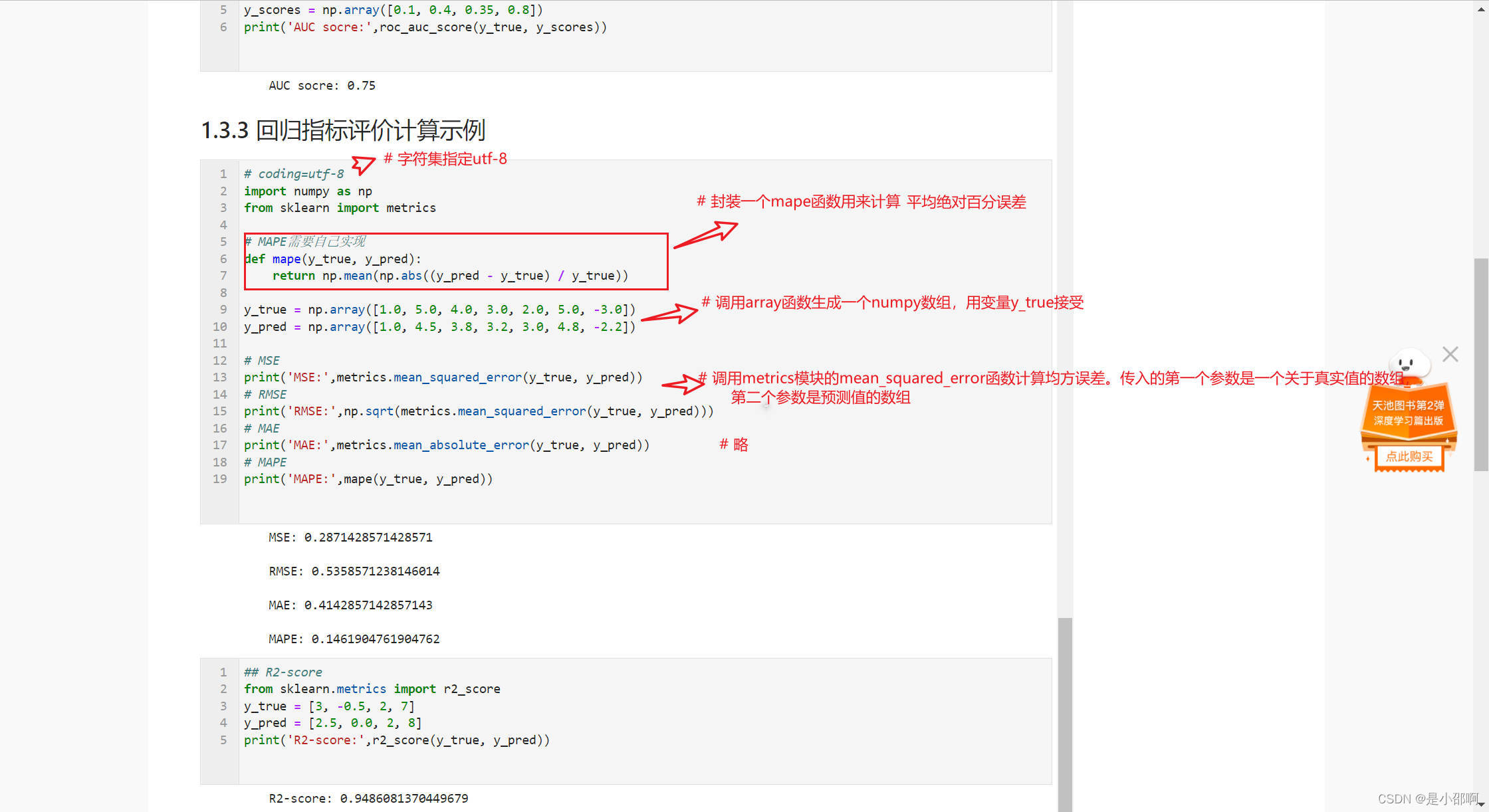Close the floating book advertisement
Screen dimensions: 1489x812
1450,354
